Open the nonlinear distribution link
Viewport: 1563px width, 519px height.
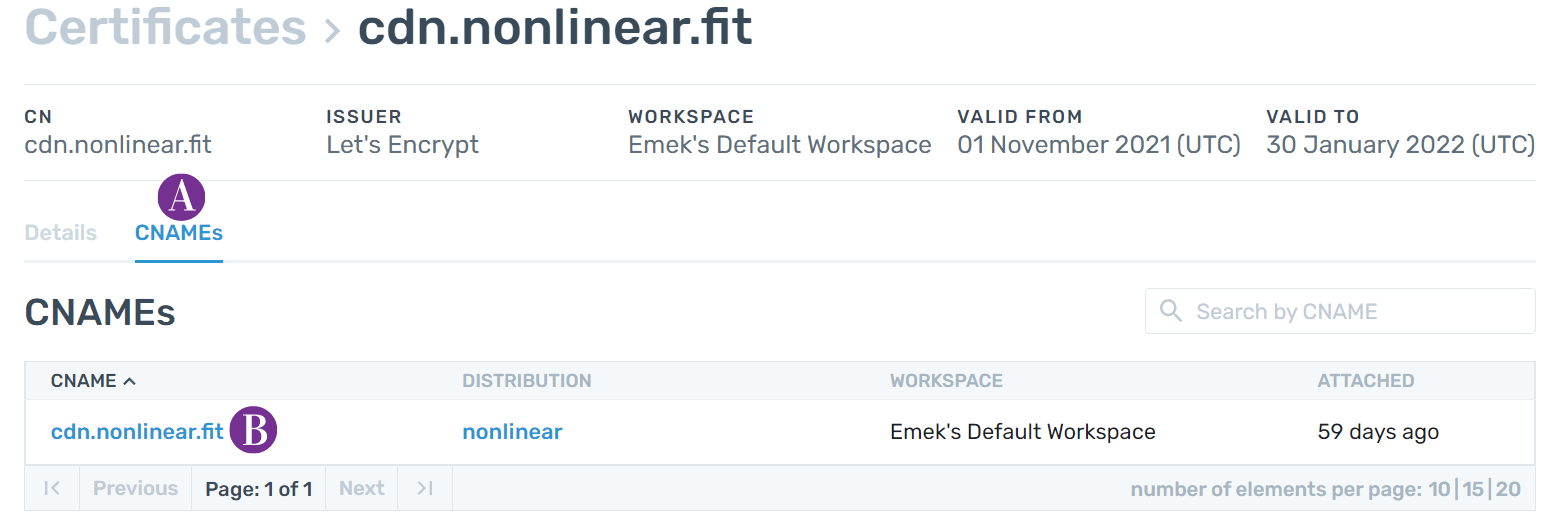[x=512, y=432]
